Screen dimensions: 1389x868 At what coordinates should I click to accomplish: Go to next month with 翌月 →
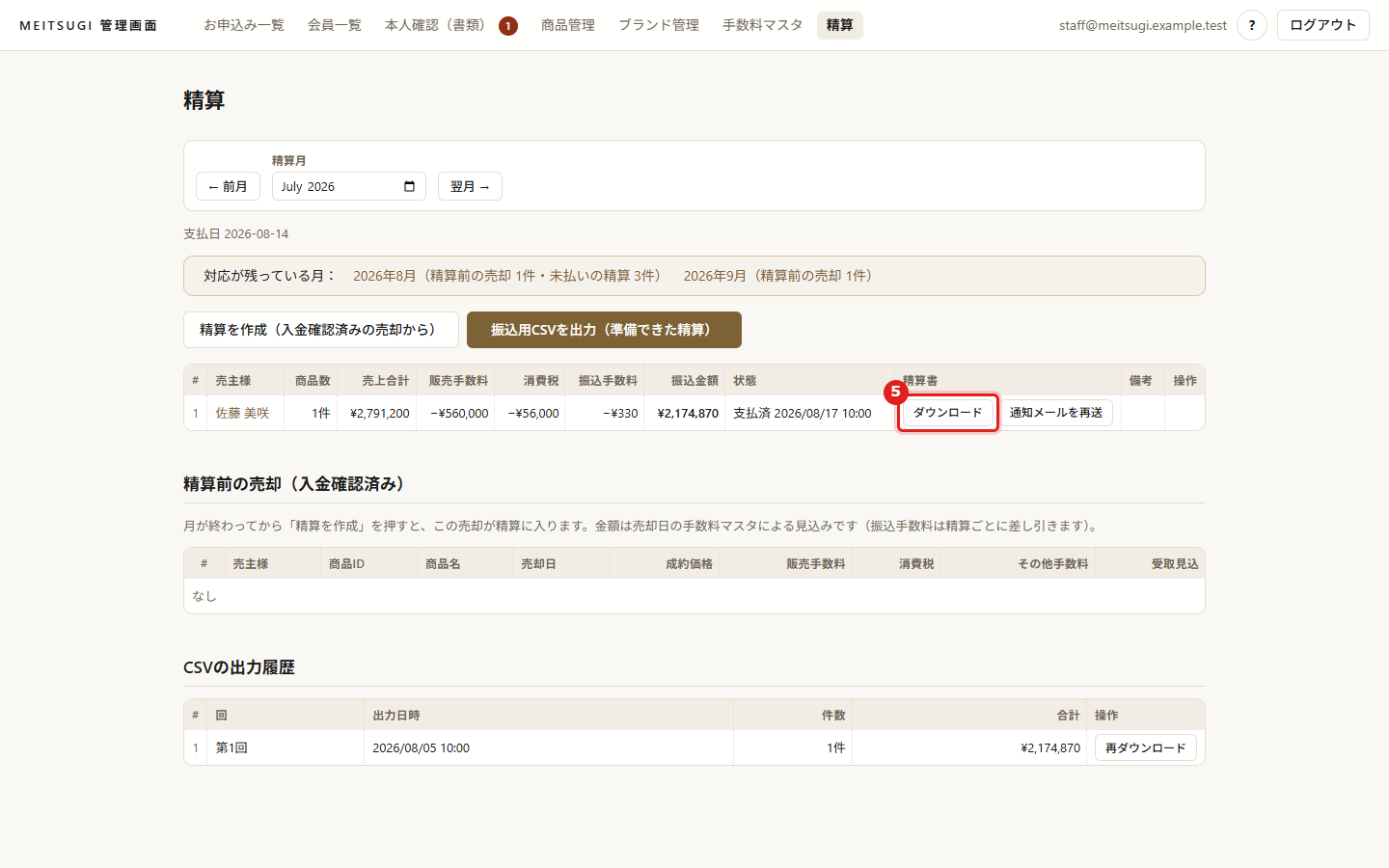pyautogui.click(x=470, y=186)
